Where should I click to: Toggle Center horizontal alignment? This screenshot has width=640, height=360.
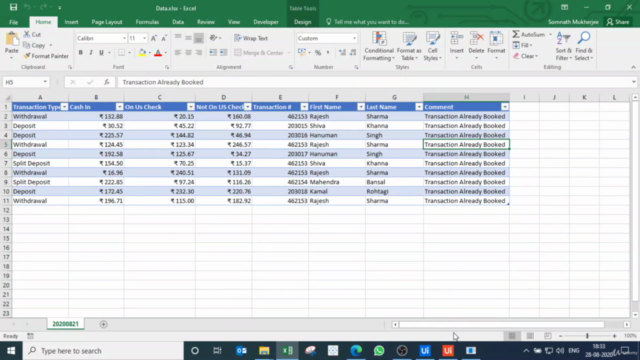[188, 52]
